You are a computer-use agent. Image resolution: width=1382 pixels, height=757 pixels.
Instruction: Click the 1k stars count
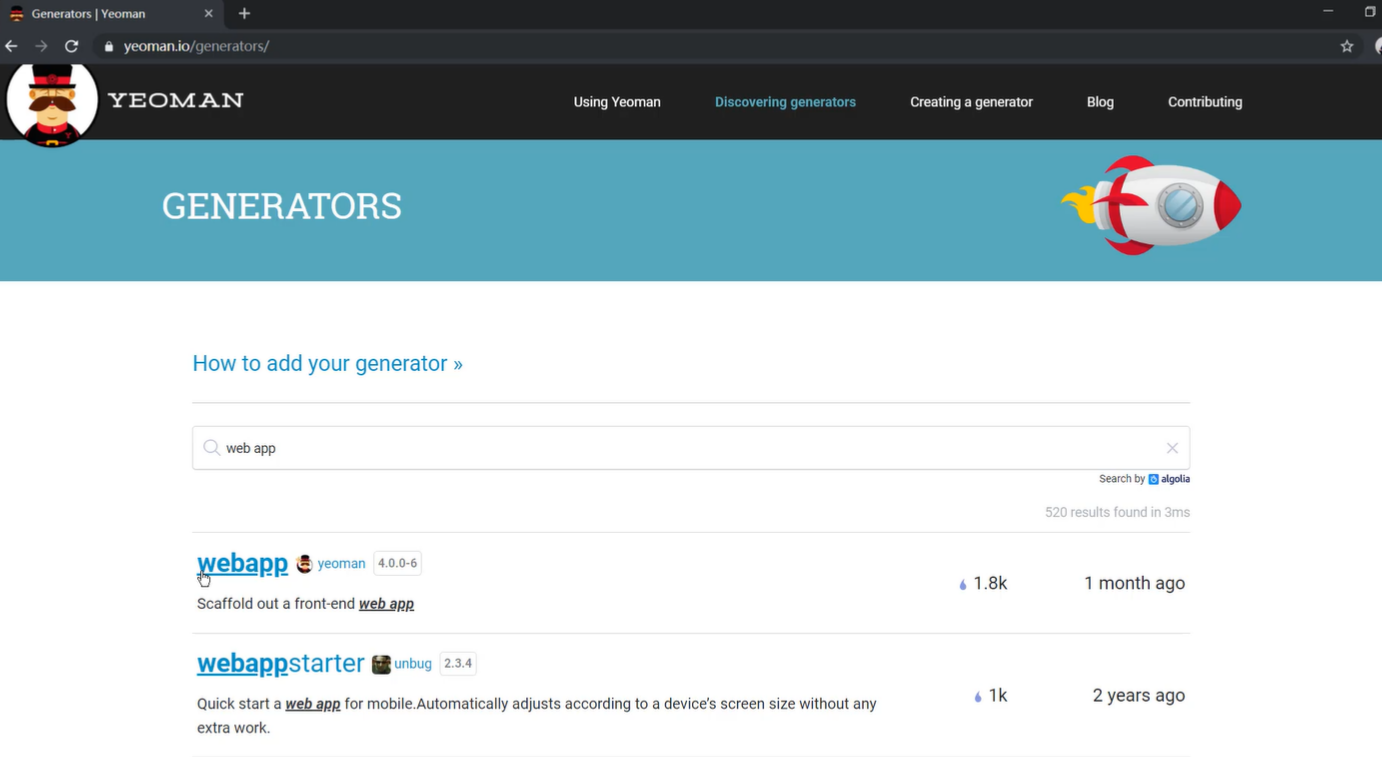990,695
